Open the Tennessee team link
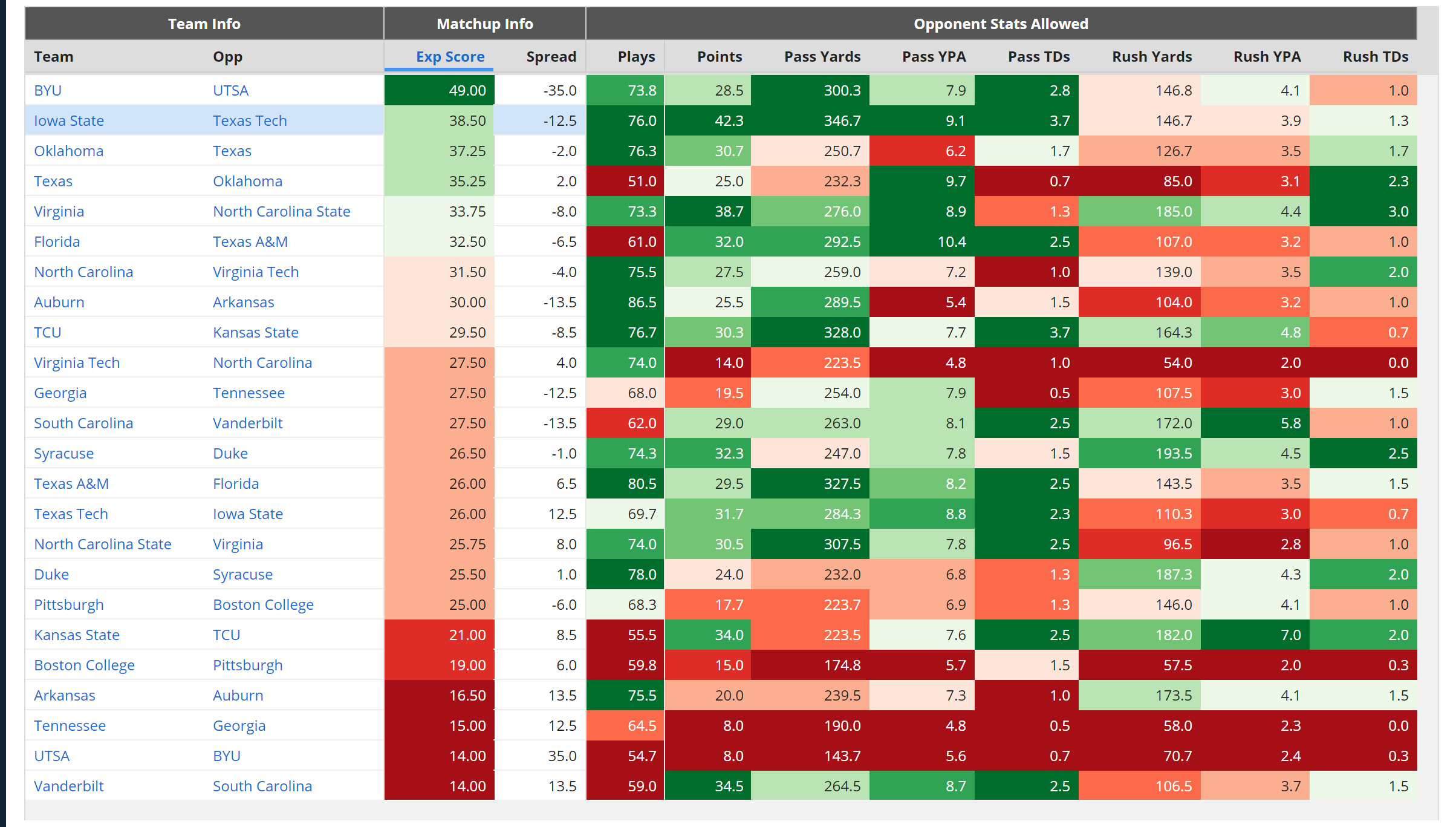 [x=70, y=725]
